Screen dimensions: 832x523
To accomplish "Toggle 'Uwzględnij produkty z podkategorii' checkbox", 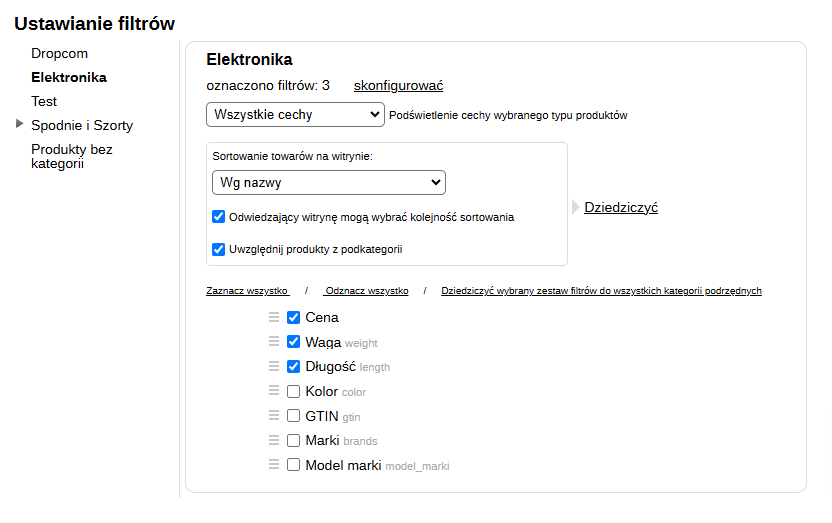I will pyautogui.click(x=219, y=249).
